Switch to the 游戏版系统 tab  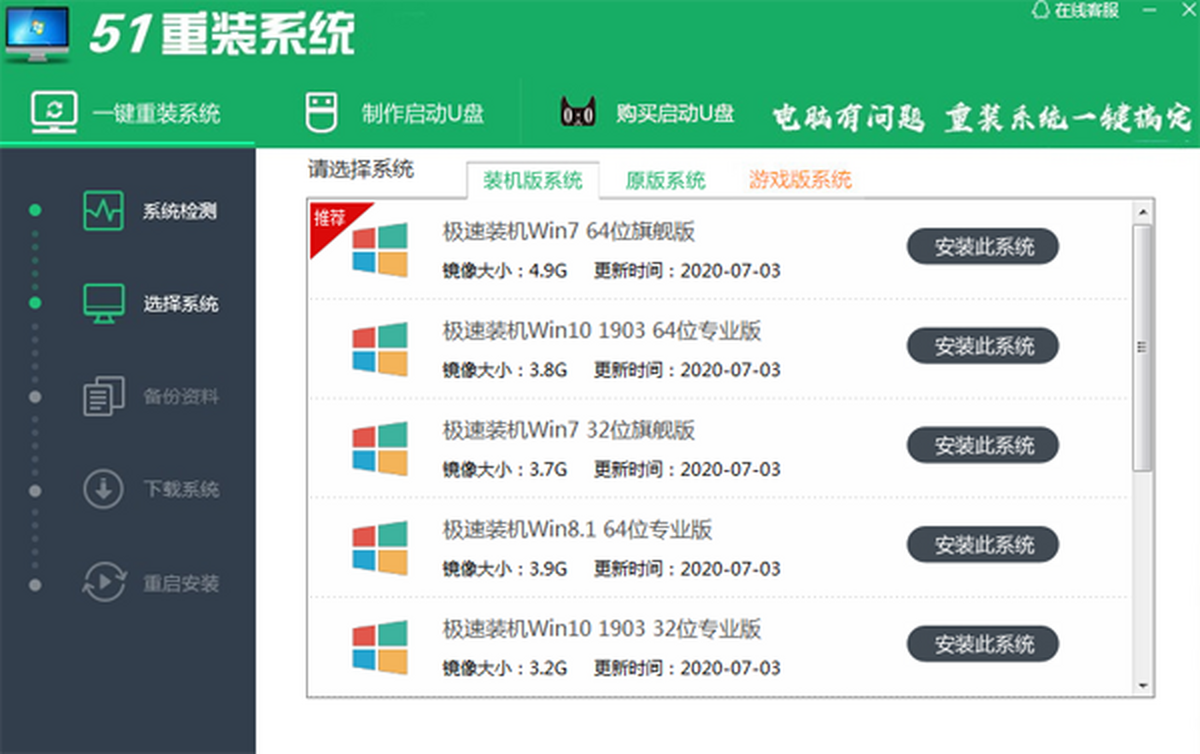coord(800,180)
